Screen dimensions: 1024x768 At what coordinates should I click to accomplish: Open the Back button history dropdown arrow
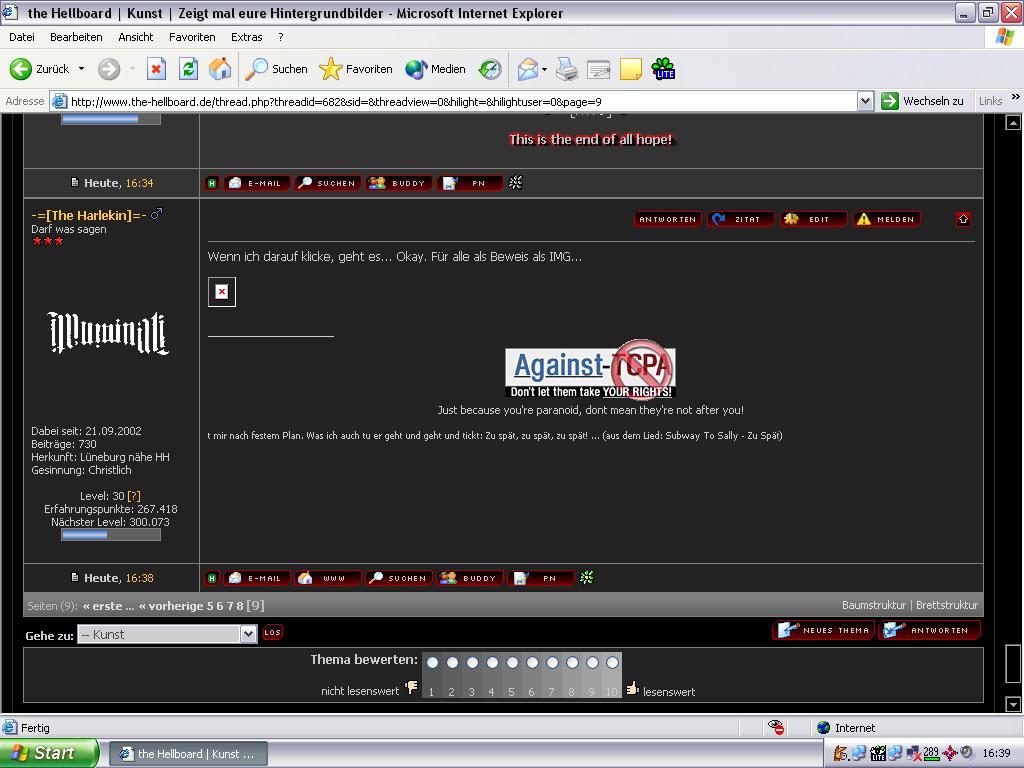82,69
